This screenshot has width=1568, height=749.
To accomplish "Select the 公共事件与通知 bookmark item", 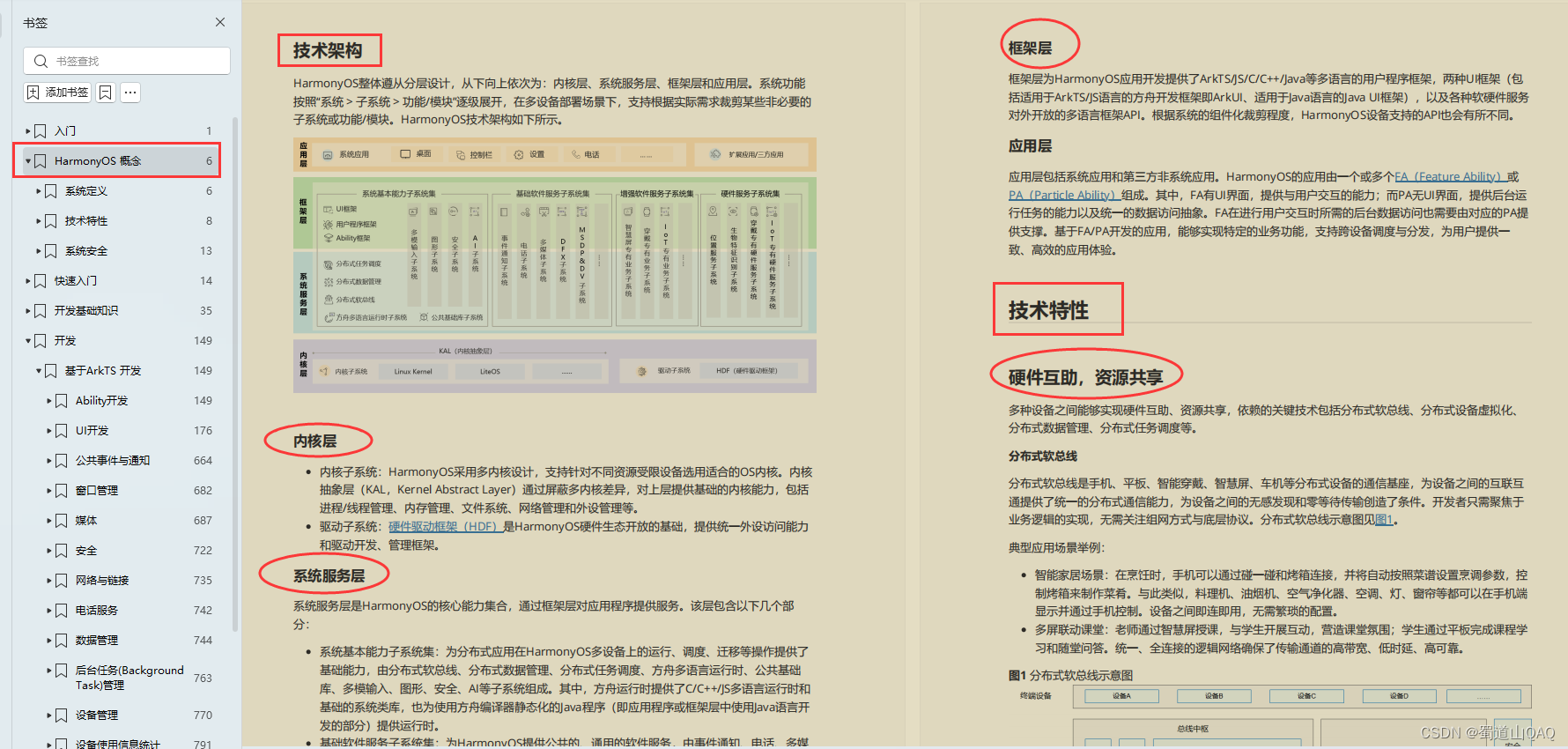I will pyautogui.click(x=112, y=461).
